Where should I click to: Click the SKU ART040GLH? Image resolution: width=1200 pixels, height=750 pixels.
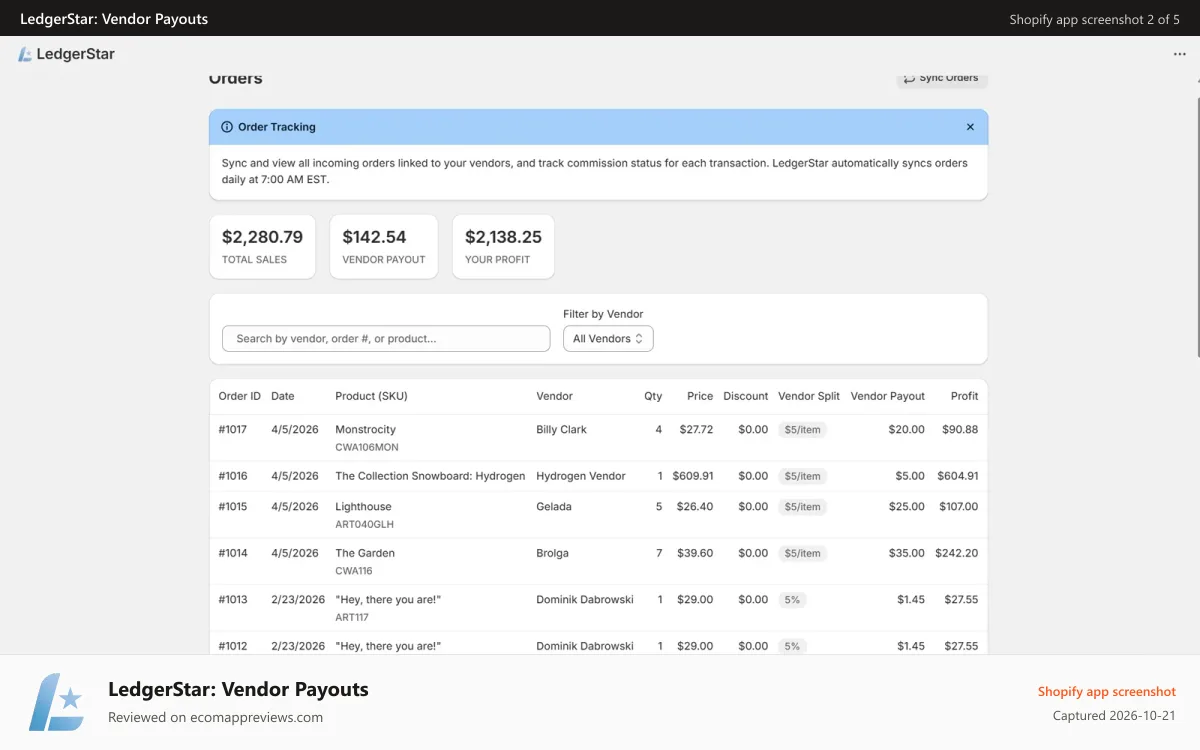[364, 524]
